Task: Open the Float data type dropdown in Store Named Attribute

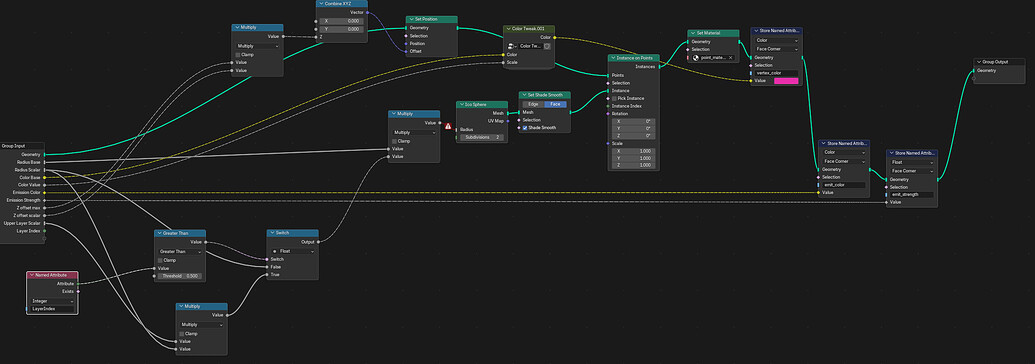Action: point(912,162)
